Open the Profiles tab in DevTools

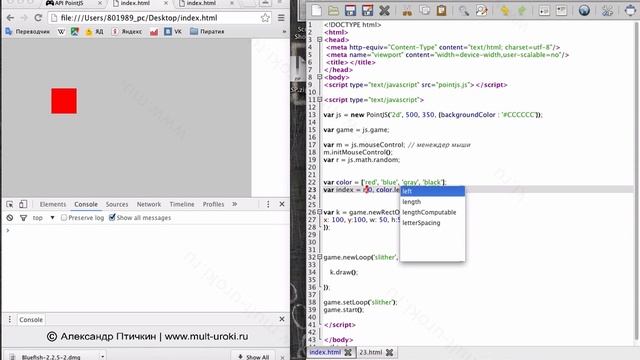coord(213,204)
